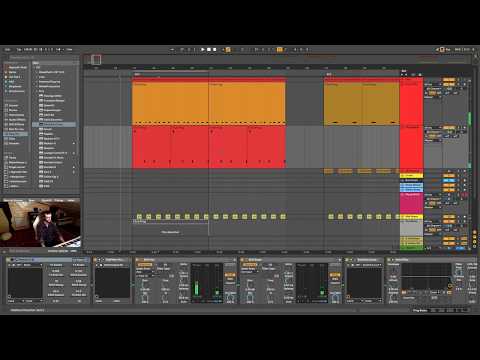Screen dimensions: 480x360
Task: Click the arrangement overview rectangle at top
Action: tap(96, 60)
